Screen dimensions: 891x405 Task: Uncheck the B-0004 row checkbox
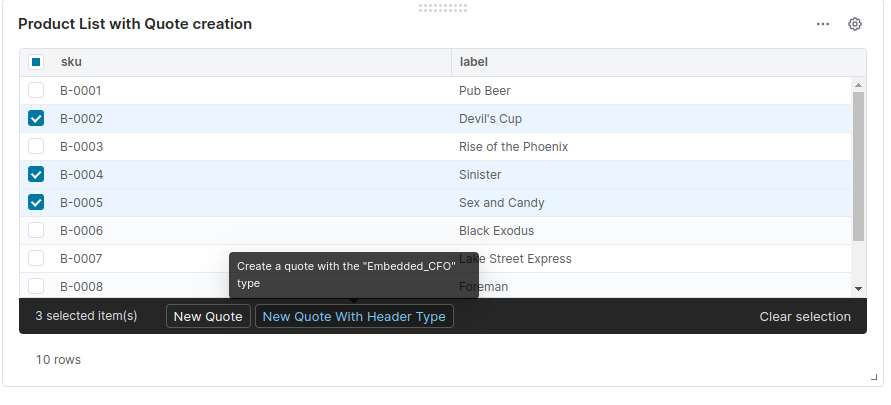36,174
